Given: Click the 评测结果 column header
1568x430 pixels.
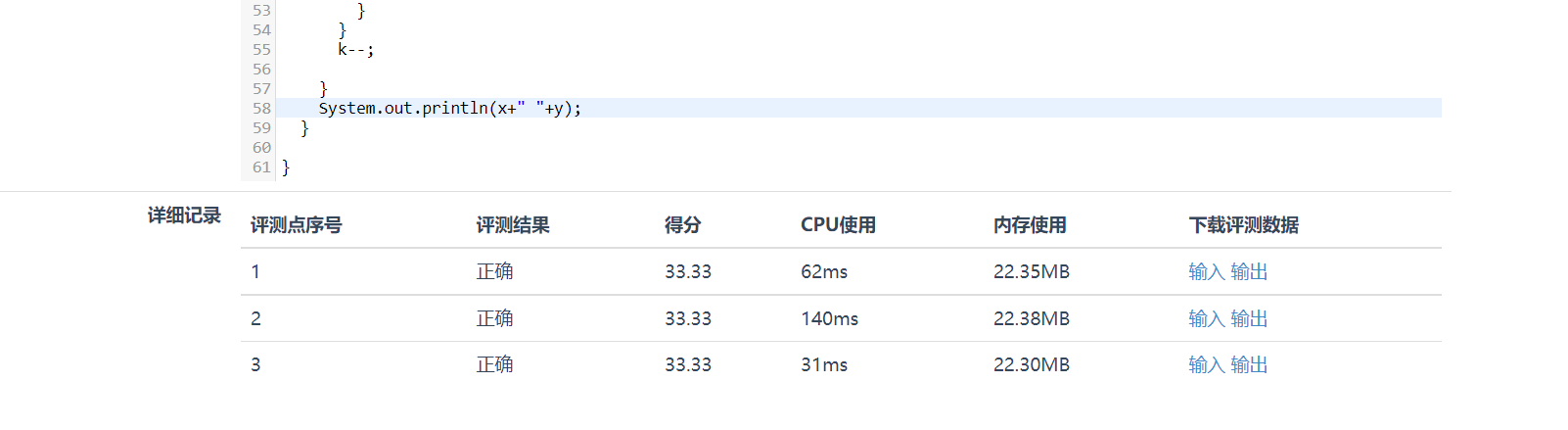Looking at the screenshot, I should pos(513,225).
